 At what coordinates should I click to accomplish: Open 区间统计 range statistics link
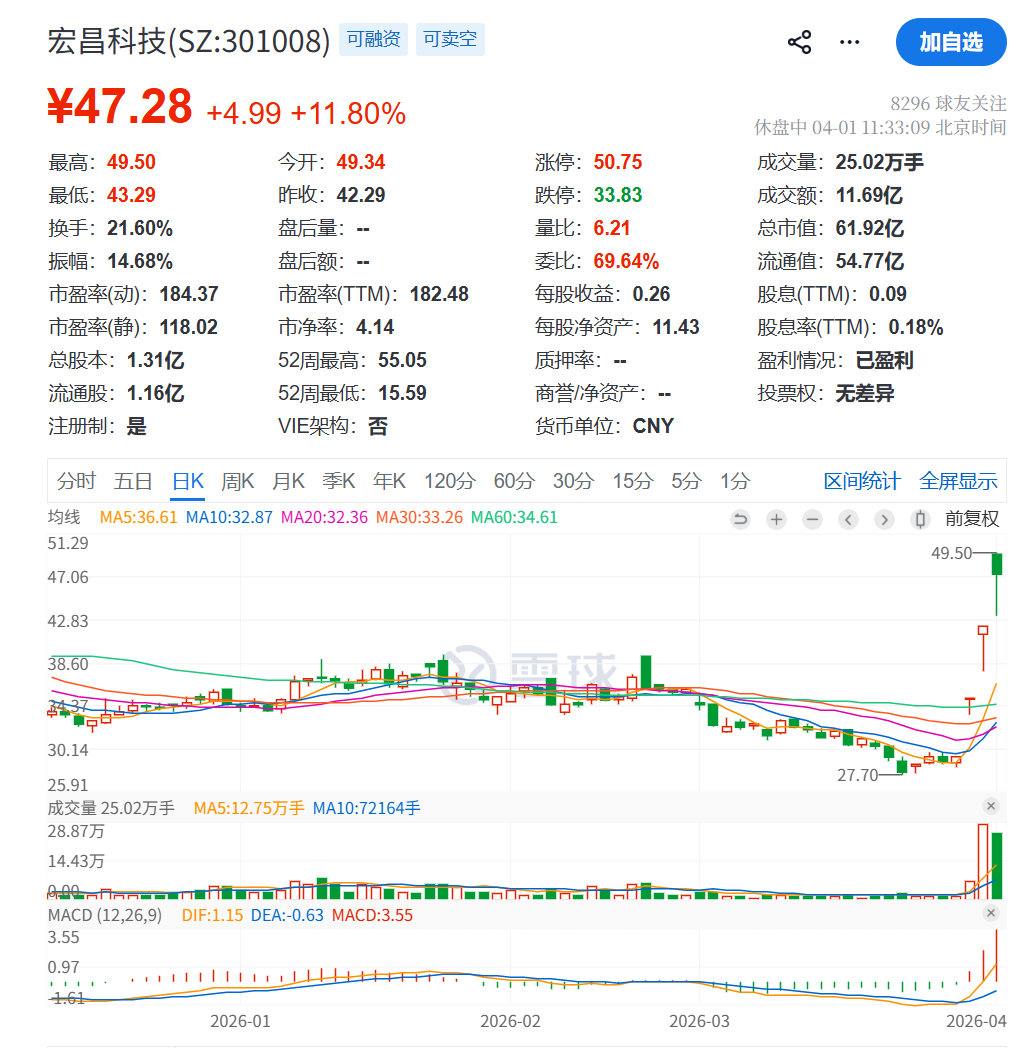point(861,481)
